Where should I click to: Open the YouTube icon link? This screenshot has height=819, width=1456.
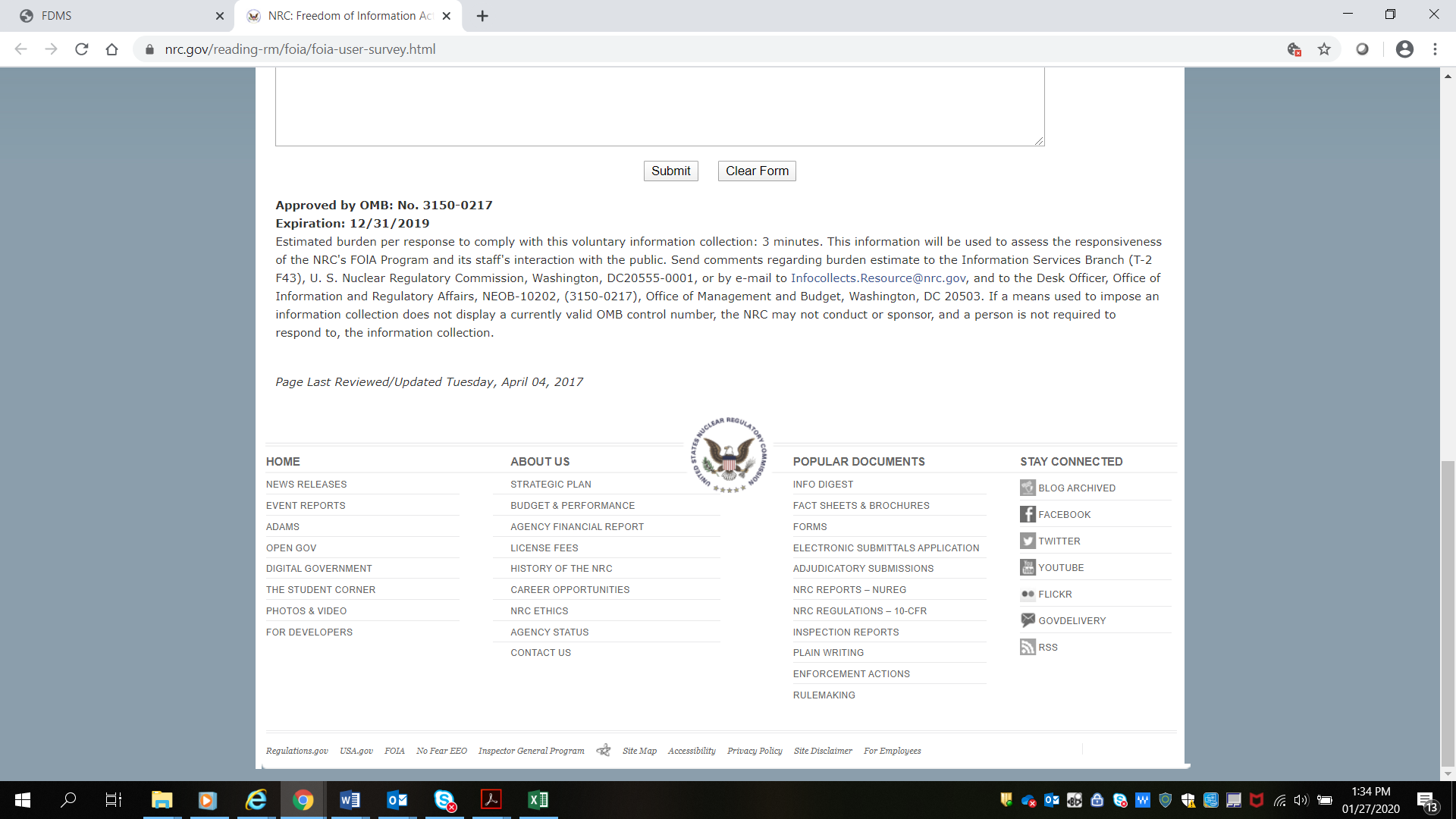(1028, 567)
